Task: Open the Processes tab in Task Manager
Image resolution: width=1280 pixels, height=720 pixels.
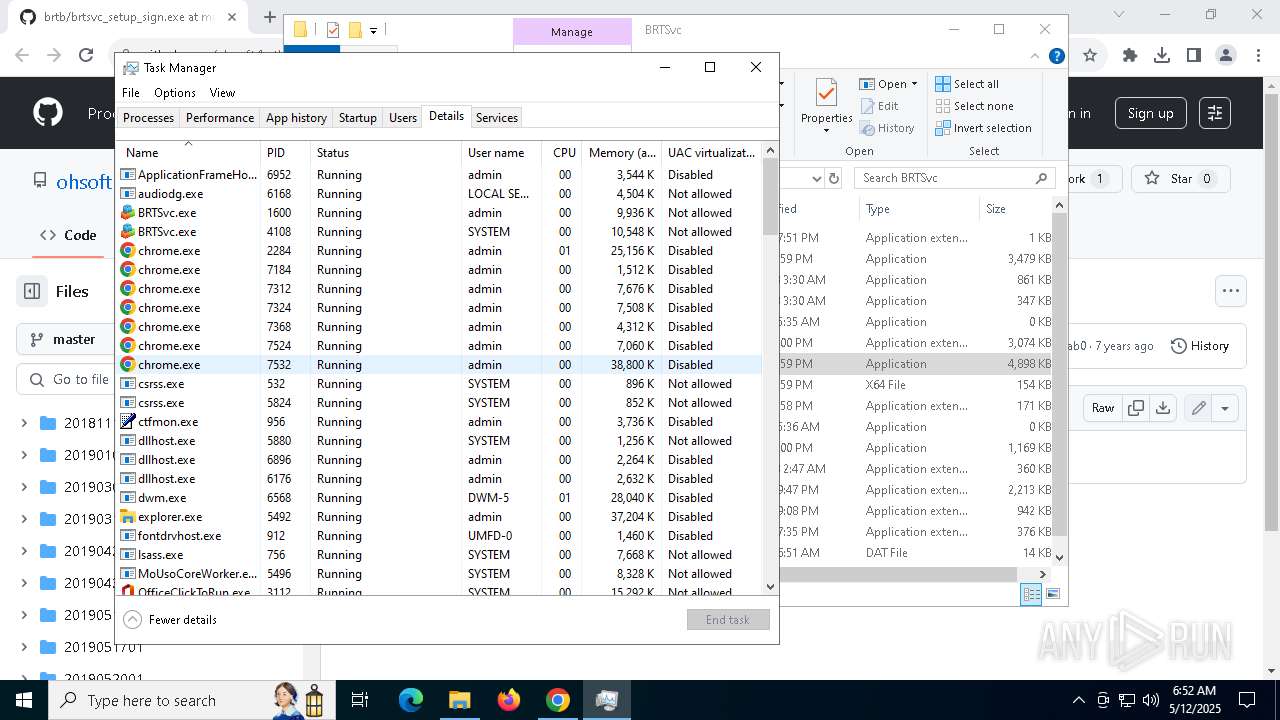Action: [x=148, y=118]
